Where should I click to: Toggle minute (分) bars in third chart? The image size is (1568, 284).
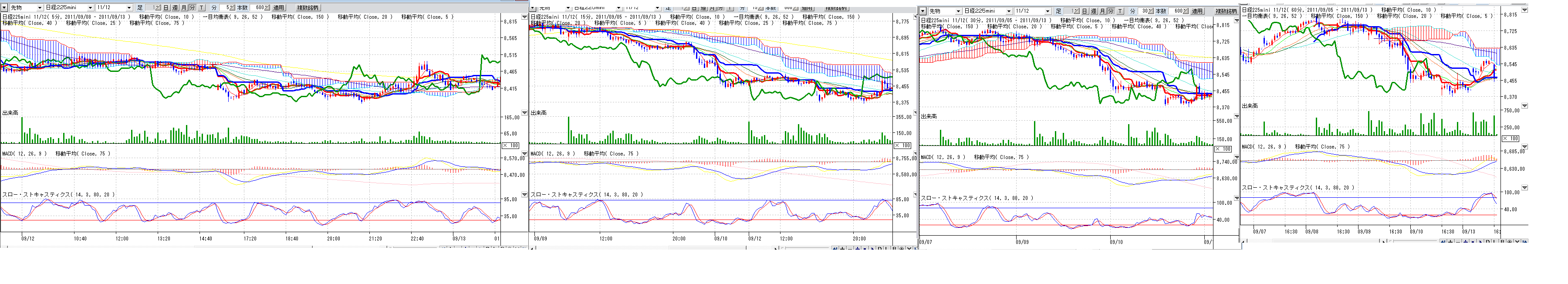(1111, 11)
